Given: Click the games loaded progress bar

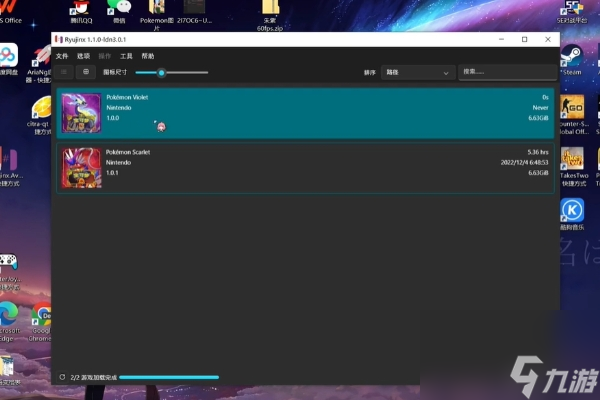Looking at the screenshot, I should click(x=169, y=377).
